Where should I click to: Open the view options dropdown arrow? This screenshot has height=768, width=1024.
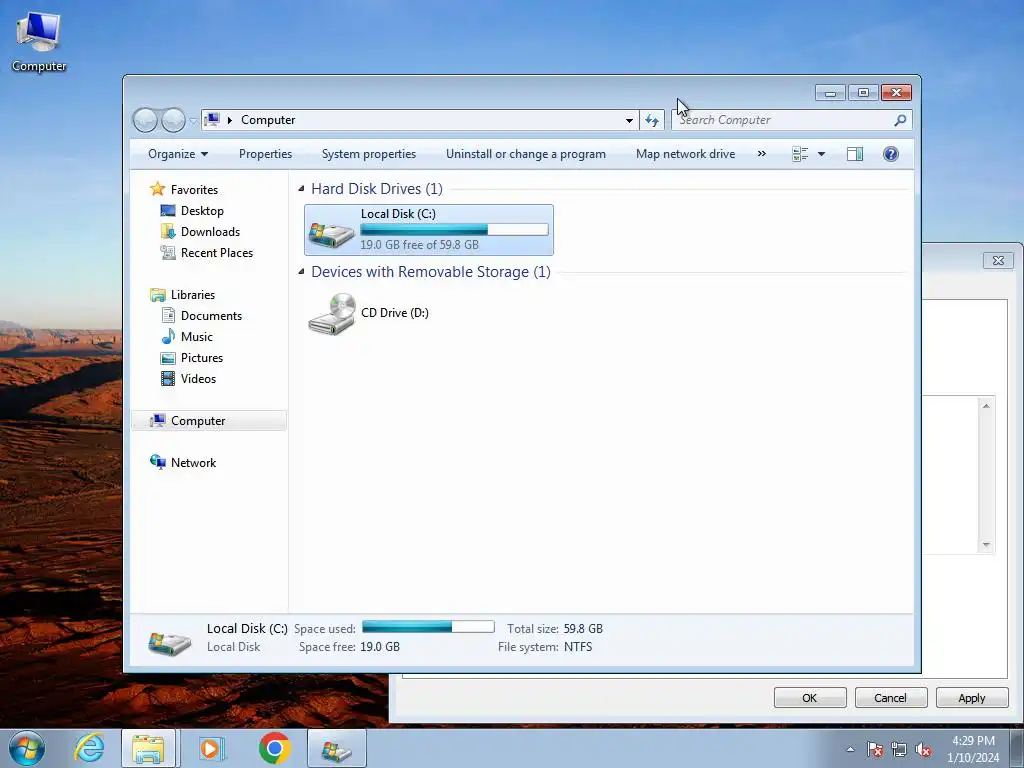pos(822,154)
